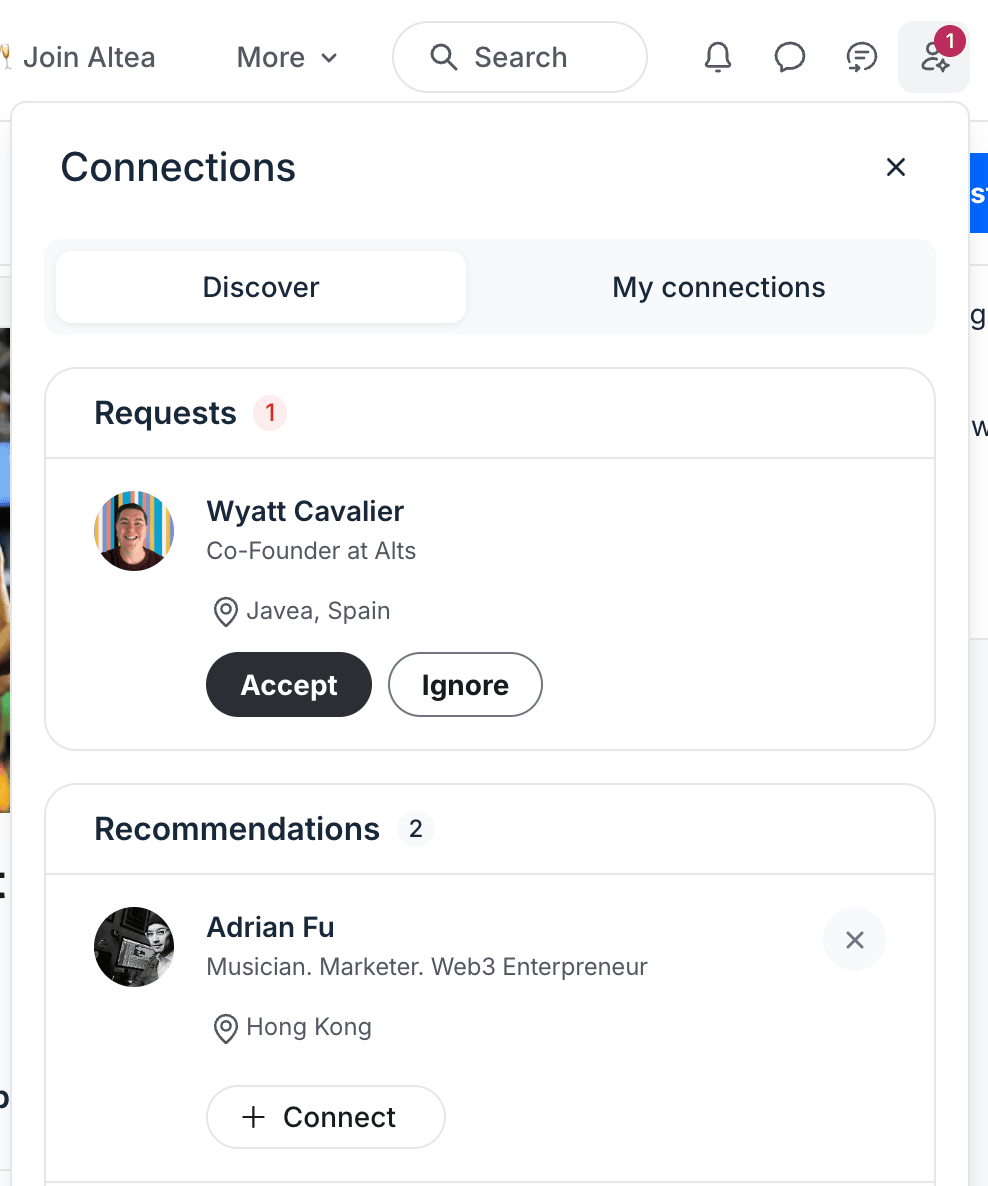The image size is (988, 1186).
Task: Open Wyatt Cavalier's profile picture
Action: [x=134, y=531]
